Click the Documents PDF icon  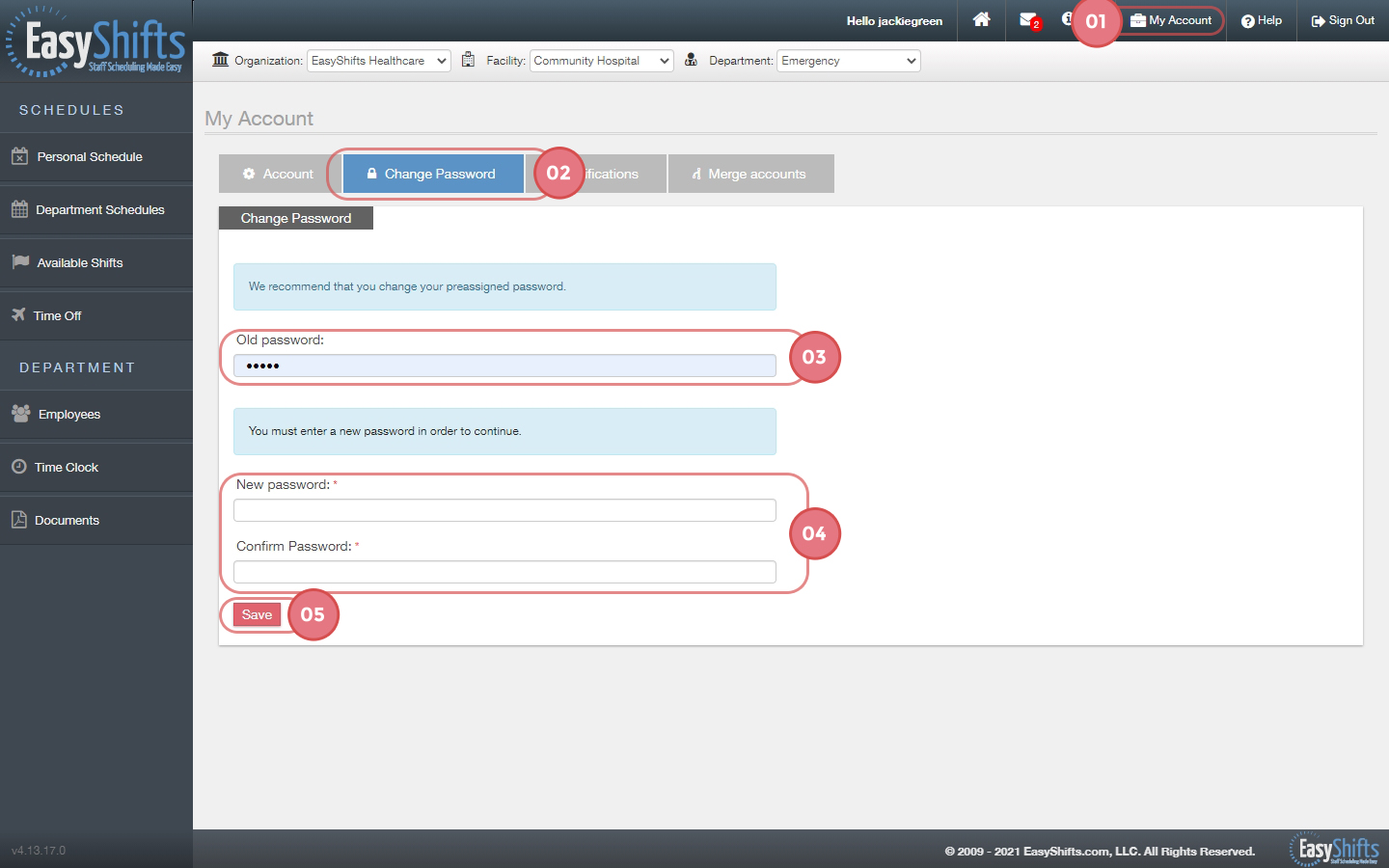click(x=18, y=519)
